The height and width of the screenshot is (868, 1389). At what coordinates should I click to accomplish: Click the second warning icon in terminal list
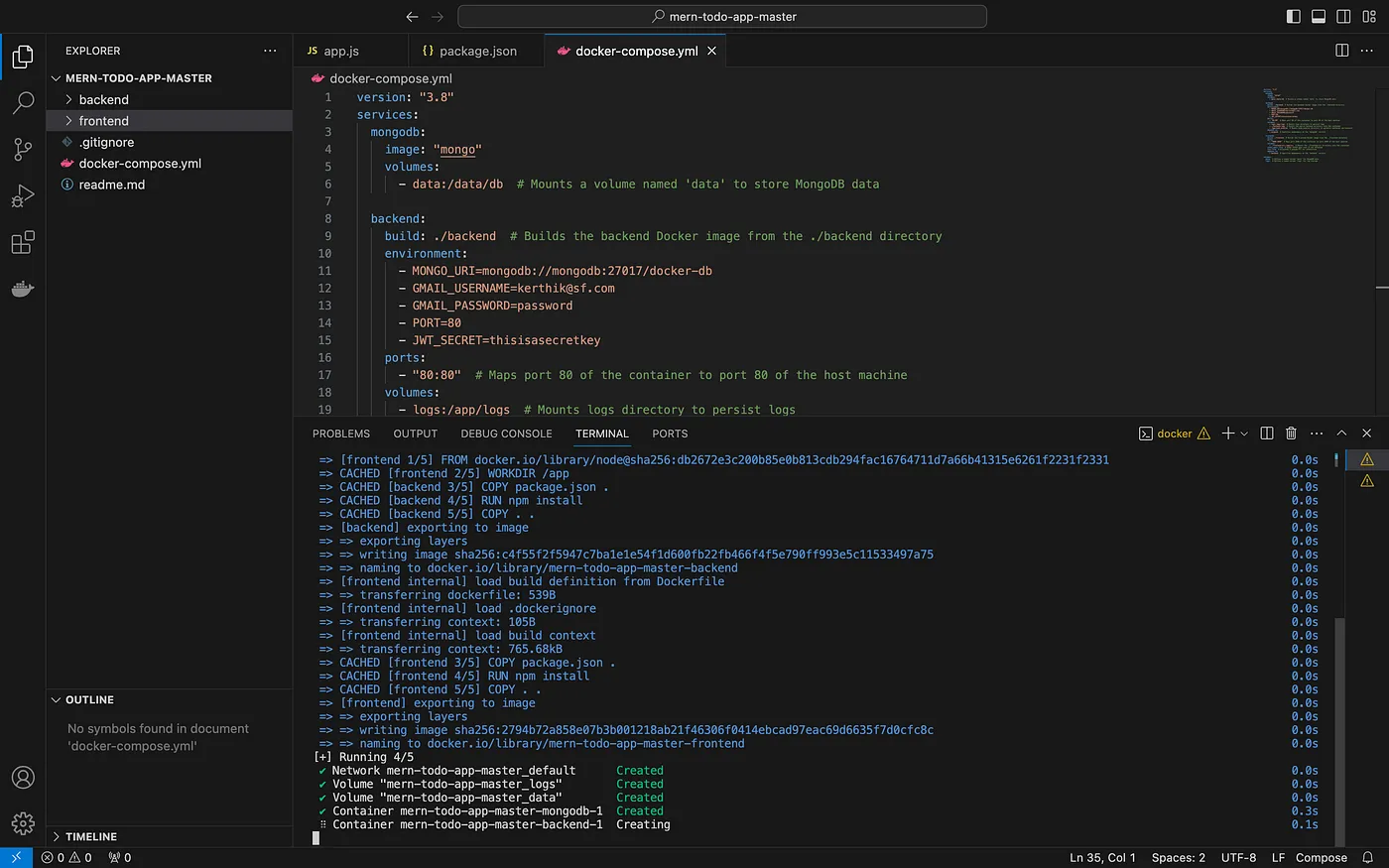tap(1367, 480)
